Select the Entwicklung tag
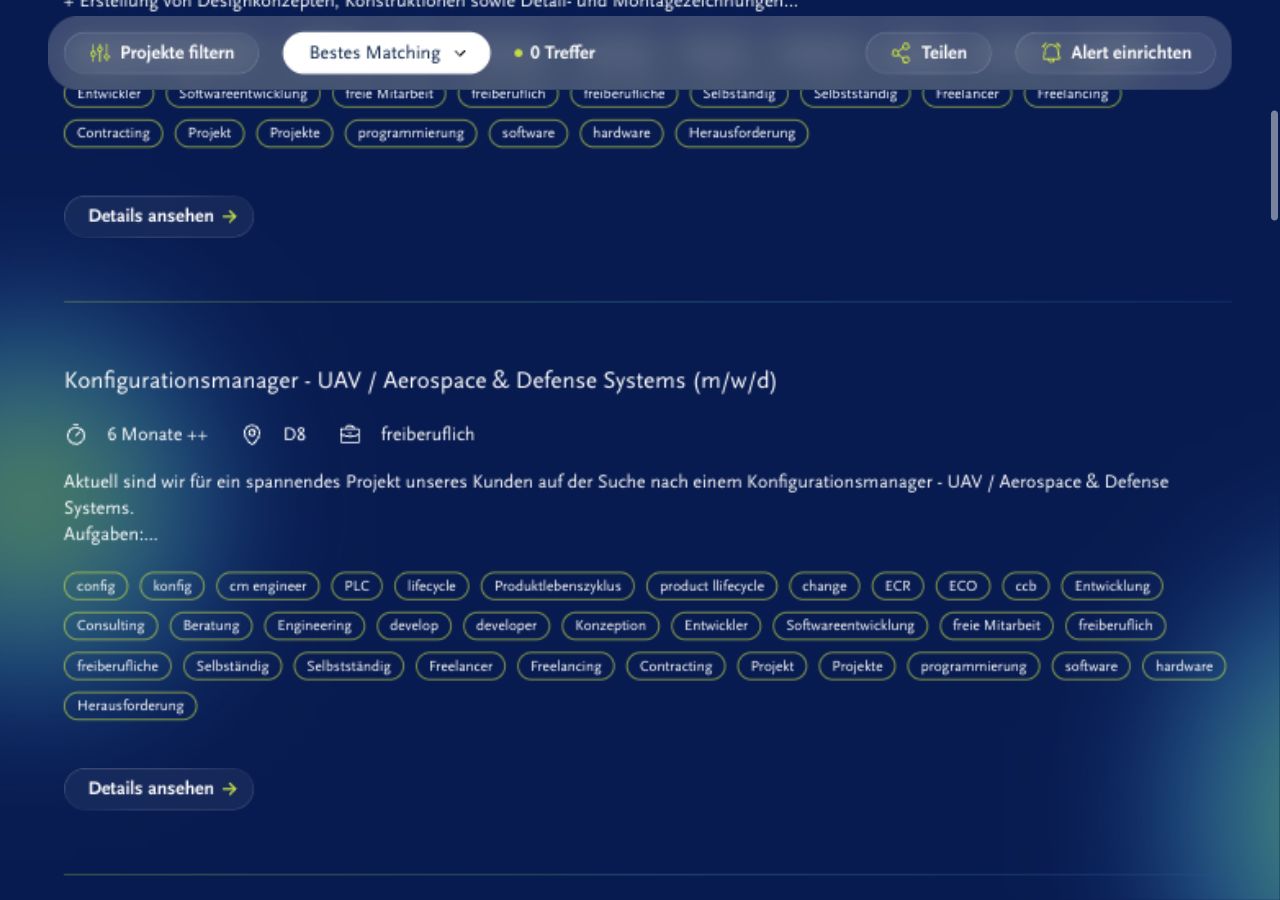The width and height of the screenshot is (1280, 900). (1113, 586)
